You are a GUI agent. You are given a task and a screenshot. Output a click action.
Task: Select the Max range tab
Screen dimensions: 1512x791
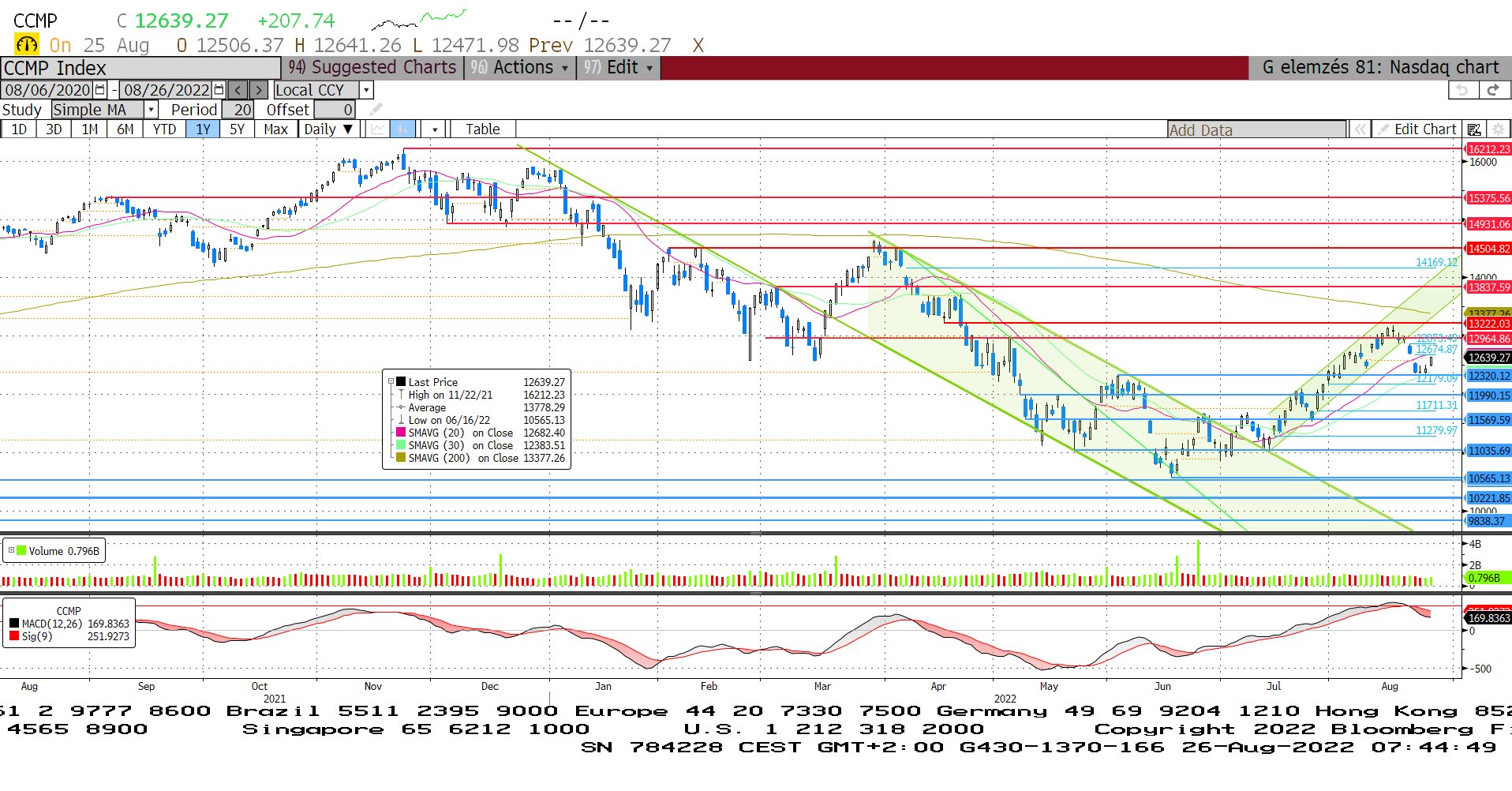click(x=275, y=129)
